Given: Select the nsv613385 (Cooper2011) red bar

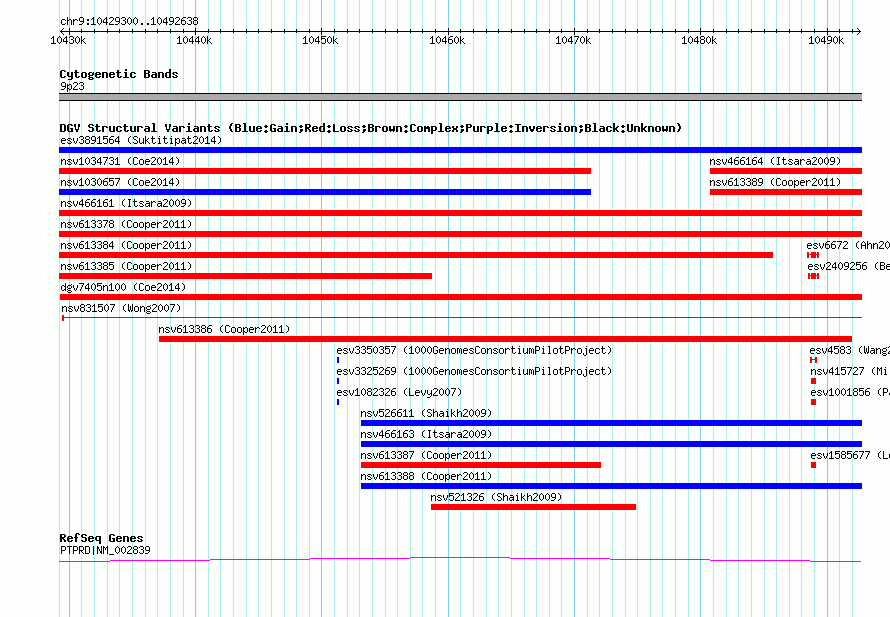Looking at the screenshot, I should coord(245,276).
